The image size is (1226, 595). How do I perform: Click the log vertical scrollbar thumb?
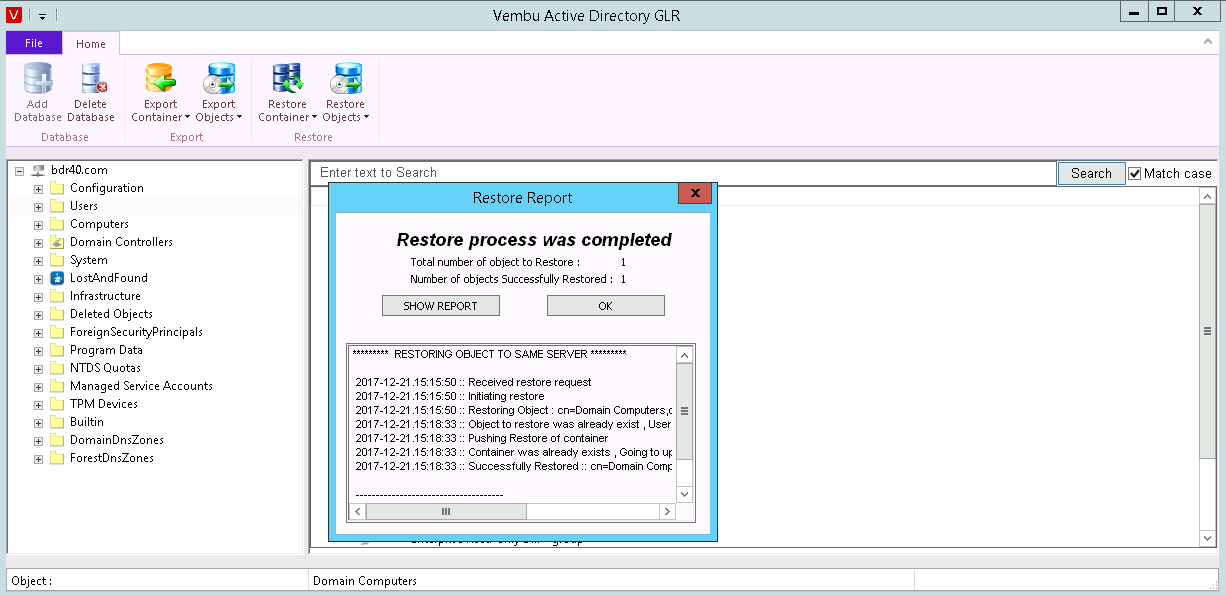click(684, 412)
